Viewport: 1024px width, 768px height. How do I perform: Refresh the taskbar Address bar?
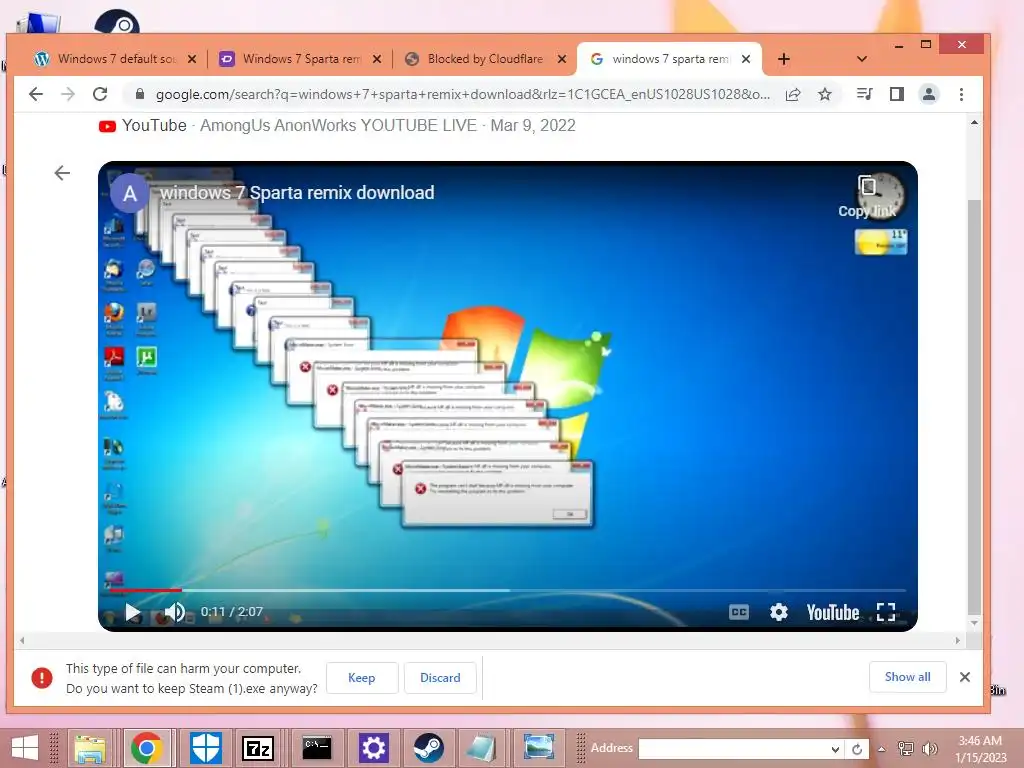pos(857,749)
